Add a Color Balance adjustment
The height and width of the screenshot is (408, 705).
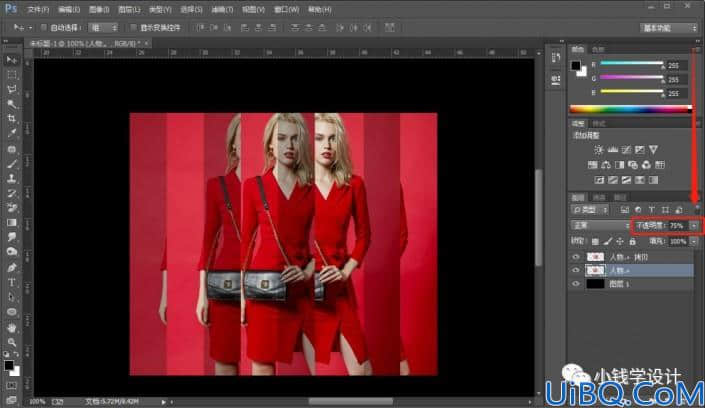(606, 165)
